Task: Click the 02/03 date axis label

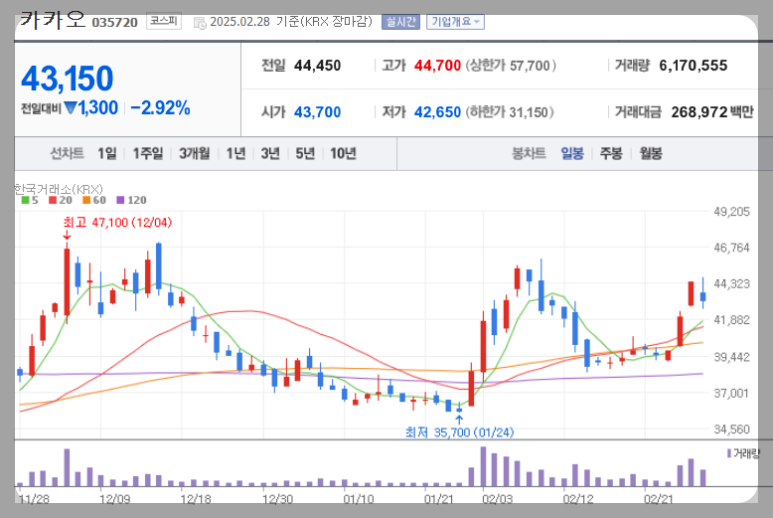Action: point(497,499)
